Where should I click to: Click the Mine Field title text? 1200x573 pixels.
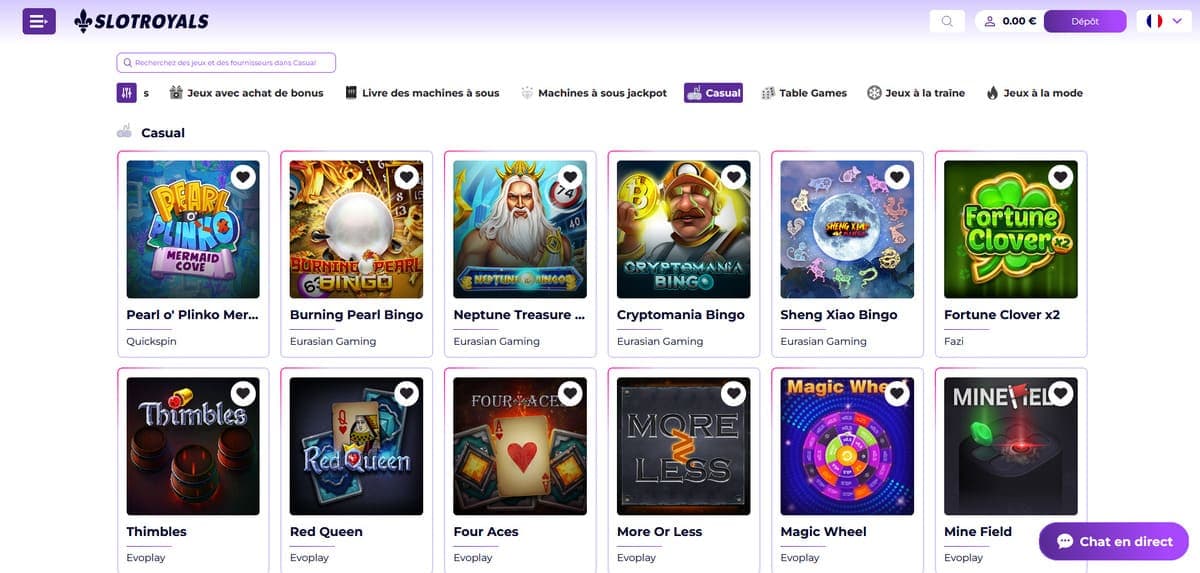[x=978, y=531]
